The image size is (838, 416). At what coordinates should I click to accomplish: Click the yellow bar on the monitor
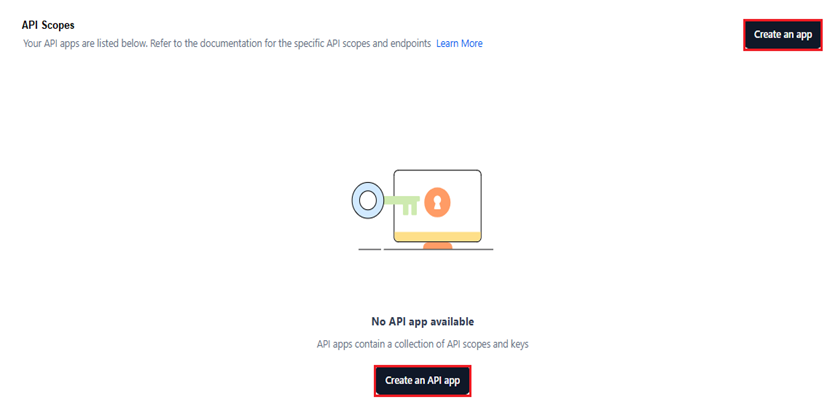tap(437, 236)
